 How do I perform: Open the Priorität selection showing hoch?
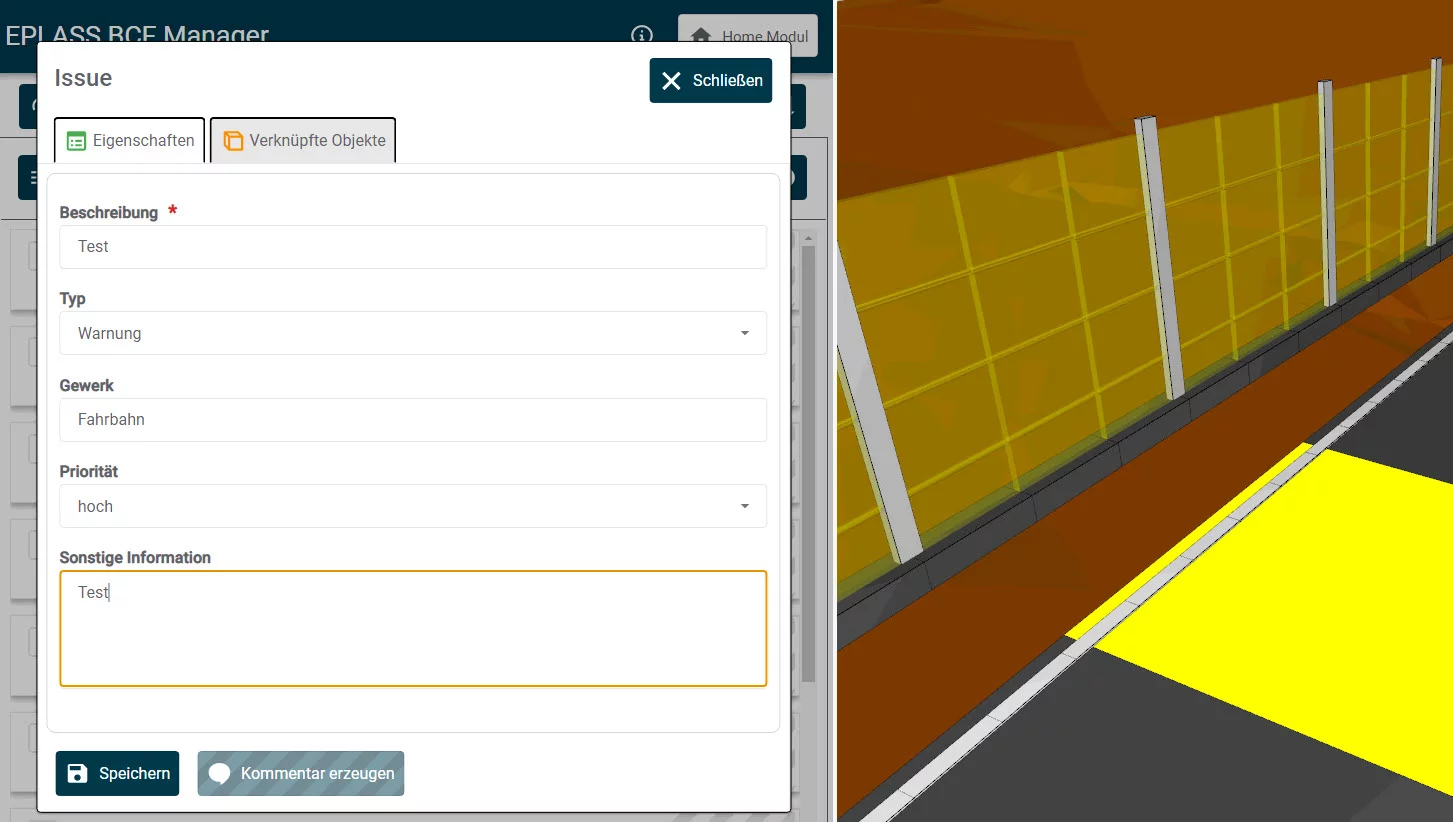[x=400, y=506]
